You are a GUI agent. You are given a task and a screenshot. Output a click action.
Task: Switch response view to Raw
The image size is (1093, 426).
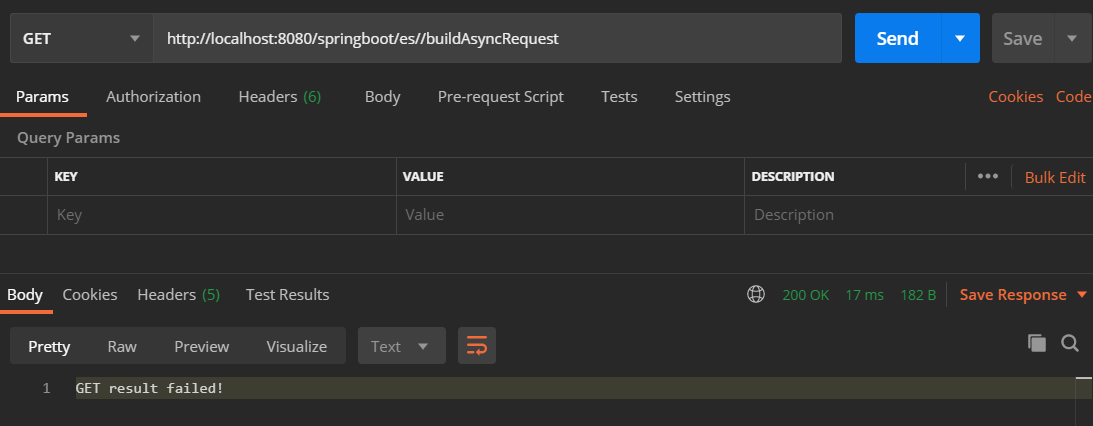[x=122, y=346]
